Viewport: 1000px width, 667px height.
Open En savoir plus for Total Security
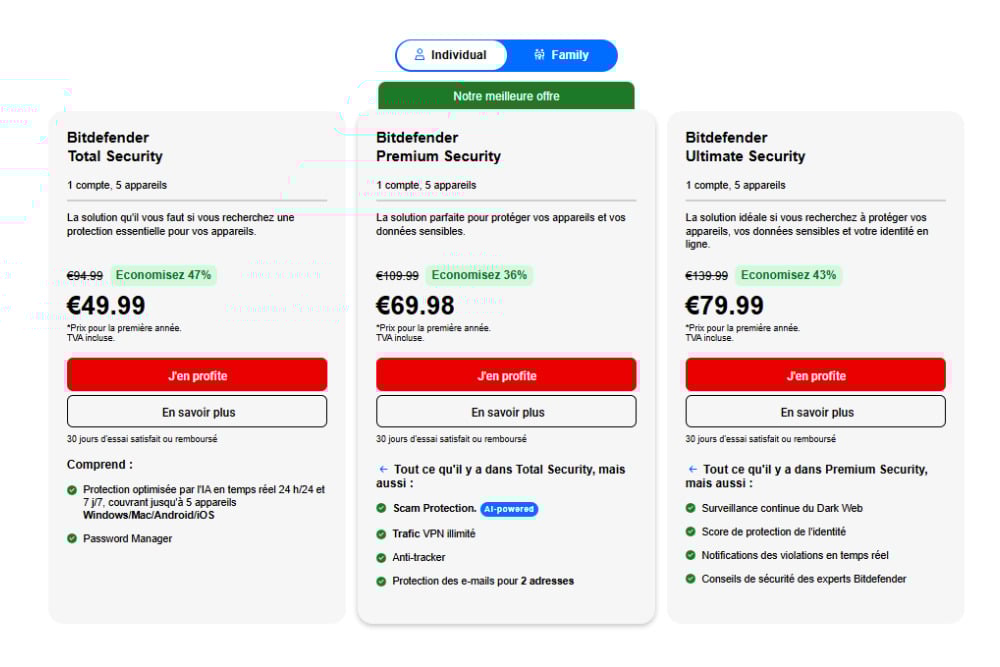[x=197, y=412]
